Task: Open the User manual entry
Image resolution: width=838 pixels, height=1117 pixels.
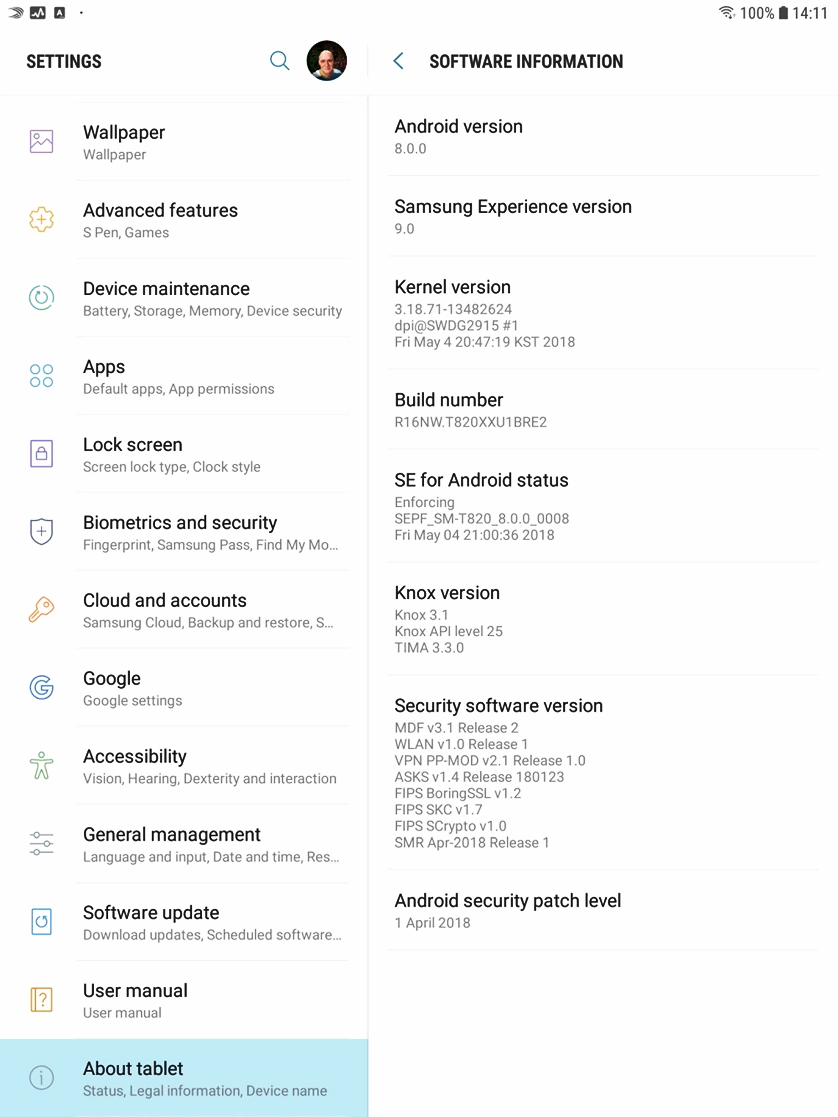Action: click(184, 1000)
